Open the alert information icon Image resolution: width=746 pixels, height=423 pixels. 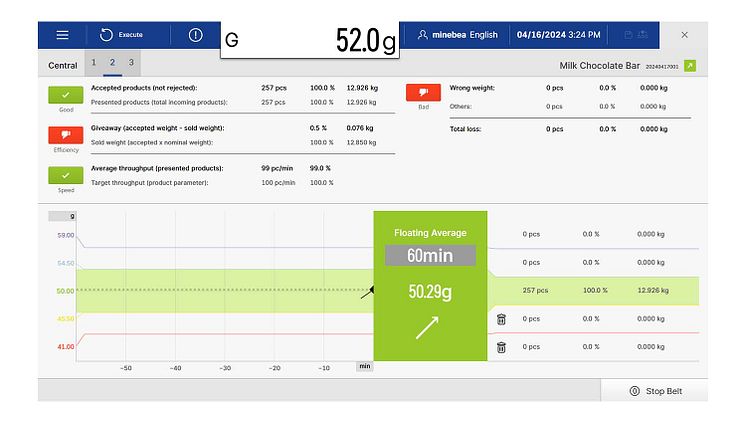195,35
